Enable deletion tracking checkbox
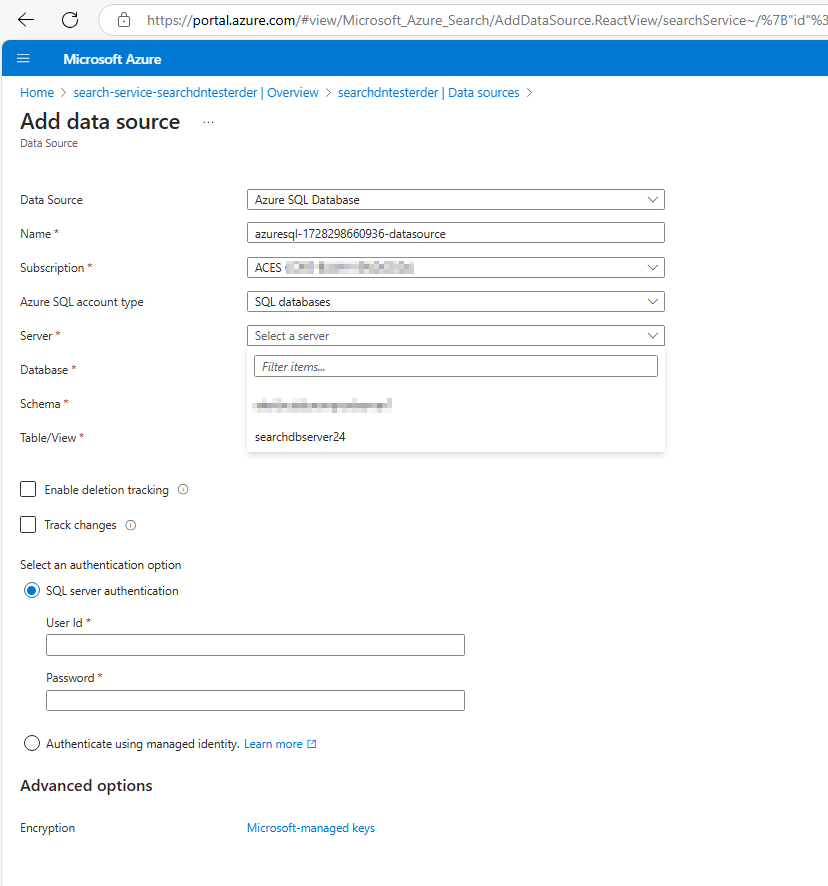 pos(27,489)
